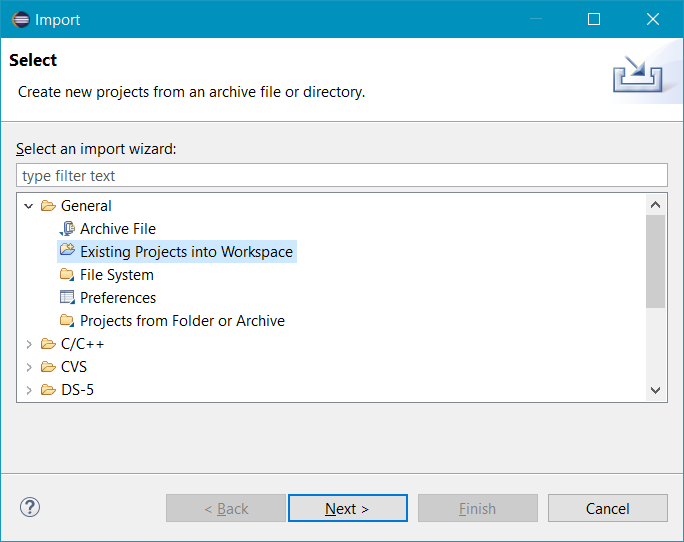The width and height of the screenshot is (684, 542).
Task: Click the Eclipse logo in title bar
Action: coord(21,20)
